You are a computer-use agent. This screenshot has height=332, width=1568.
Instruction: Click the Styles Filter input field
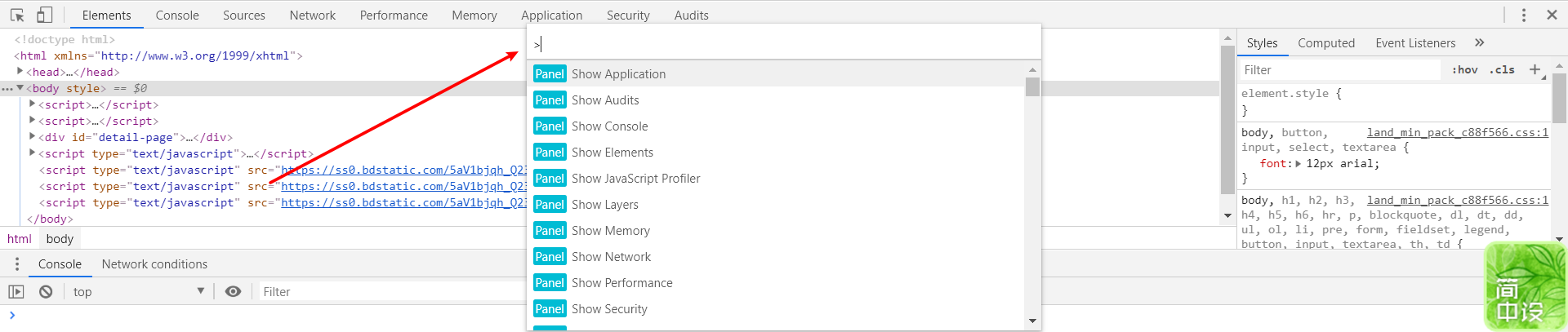point(1339,70)
